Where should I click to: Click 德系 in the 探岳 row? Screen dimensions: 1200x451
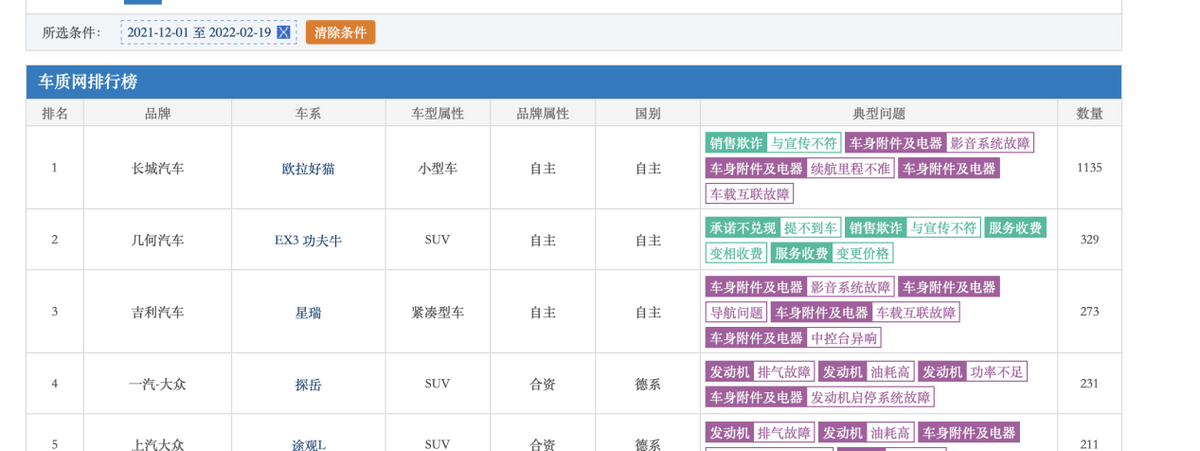pyautogui.click(x=648, y=384)
